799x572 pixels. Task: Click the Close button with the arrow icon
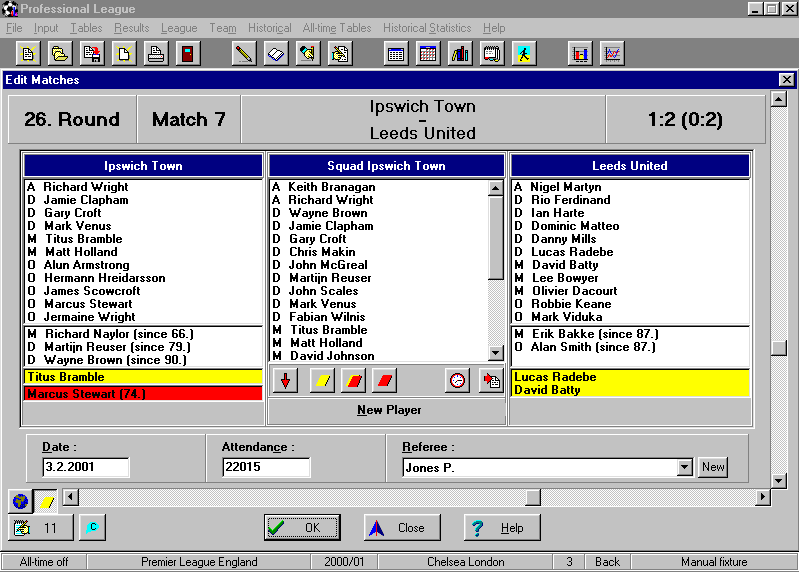(402, 527)
